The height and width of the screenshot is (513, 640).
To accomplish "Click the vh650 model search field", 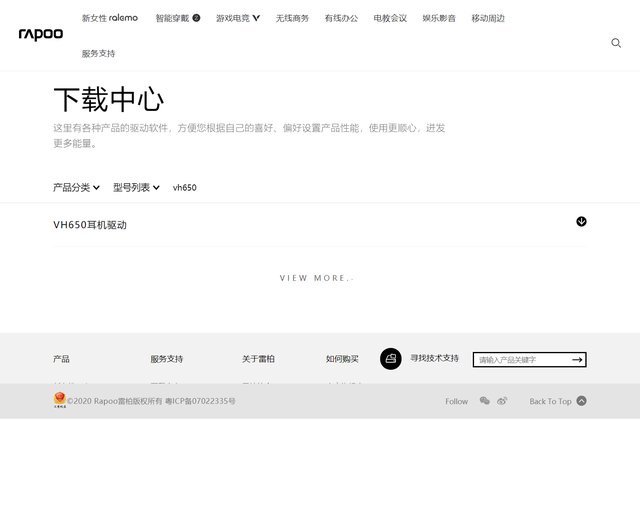I will coord(184,187).
